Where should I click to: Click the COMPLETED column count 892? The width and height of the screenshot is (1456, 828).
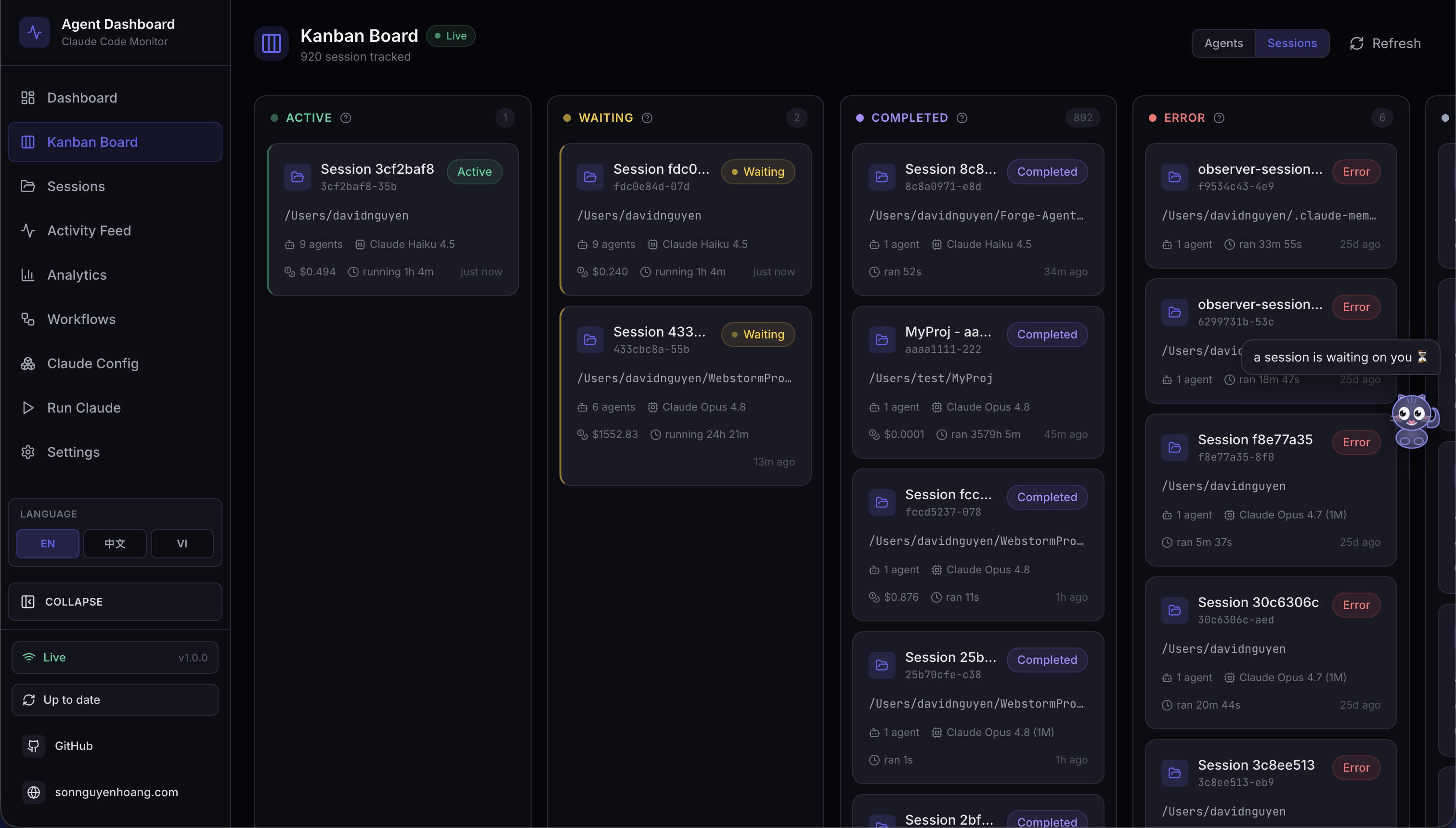pos(1083,118)
